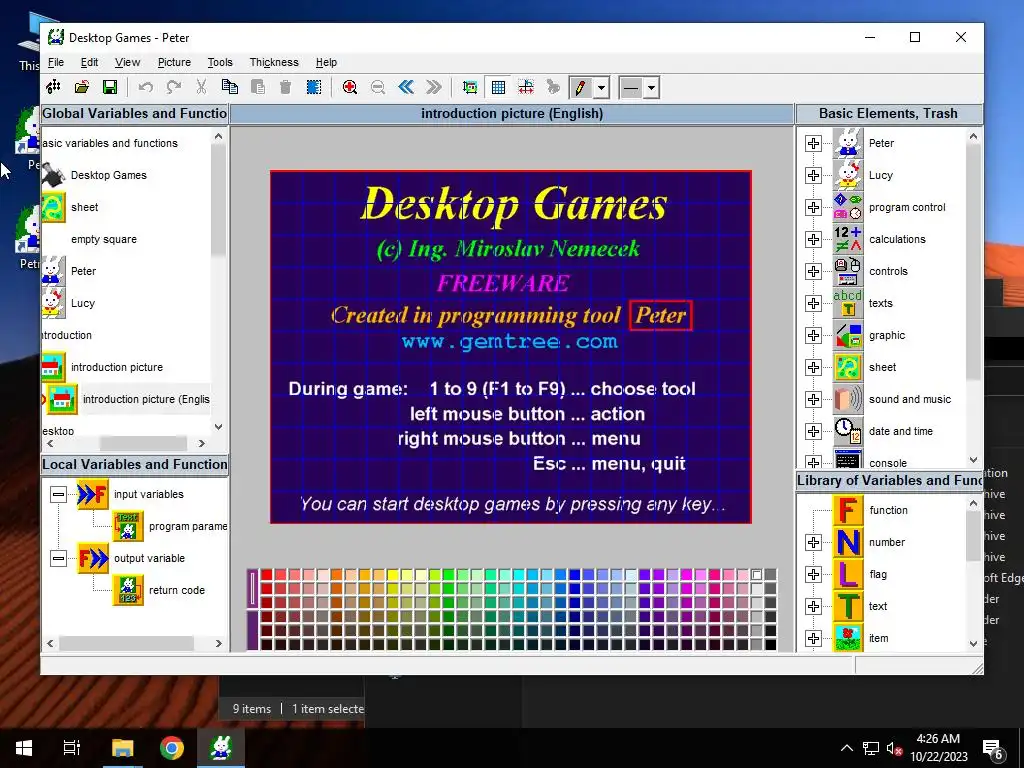Image resolution: width=1024 pixels, height=768 pixels.
Task: Open the File menu
Action: [56, 62]
